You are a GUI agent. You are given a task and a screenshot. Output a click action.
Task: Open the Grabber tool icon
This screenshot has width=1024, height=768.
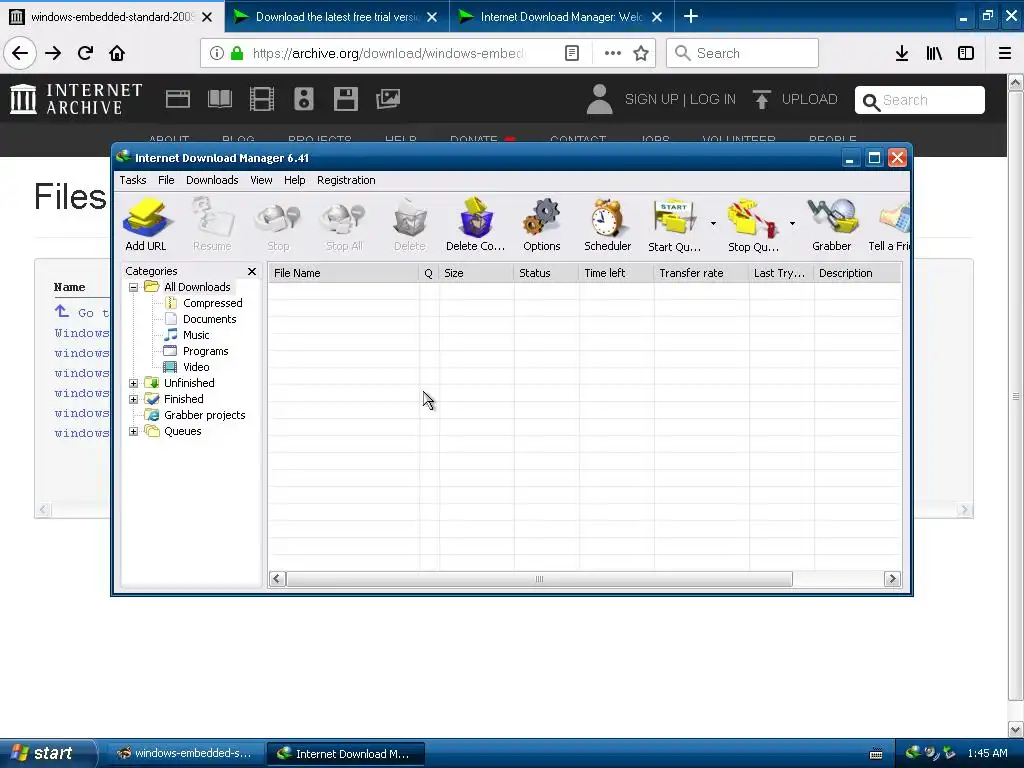(x=831, y=225)
